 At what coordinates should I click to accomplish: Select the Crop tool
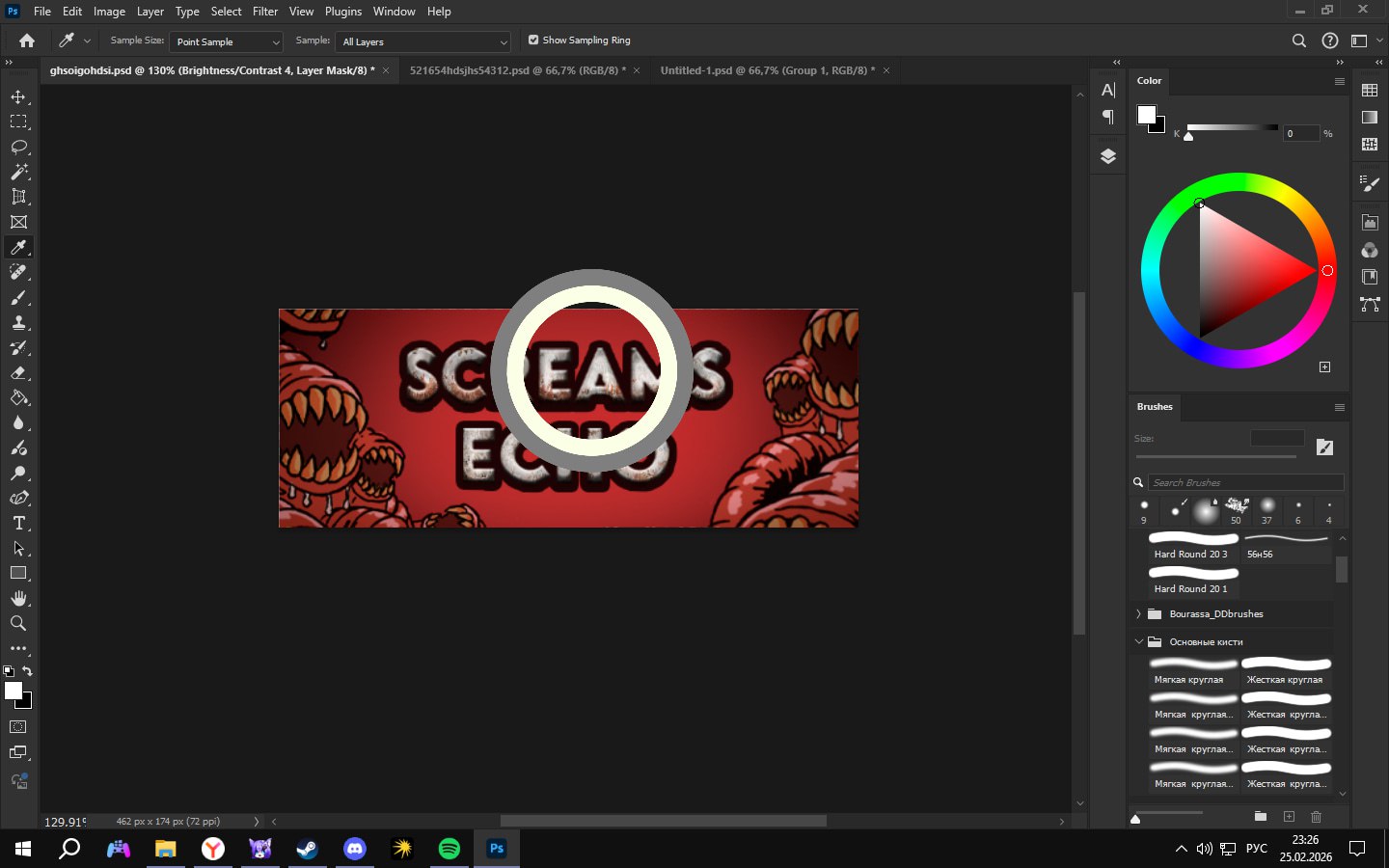tap(18, 197)
